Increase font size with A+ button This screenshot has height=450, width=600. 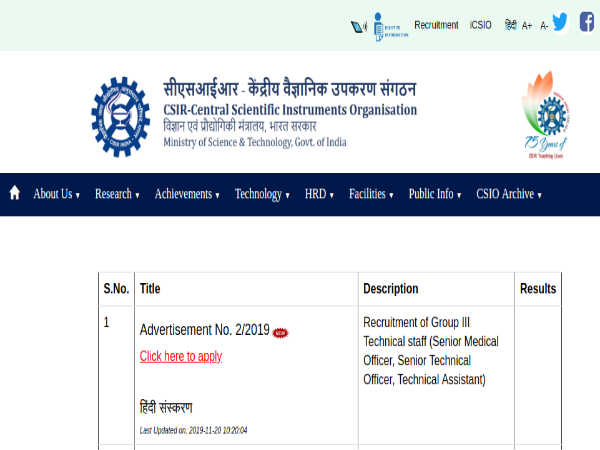(527, 26)
